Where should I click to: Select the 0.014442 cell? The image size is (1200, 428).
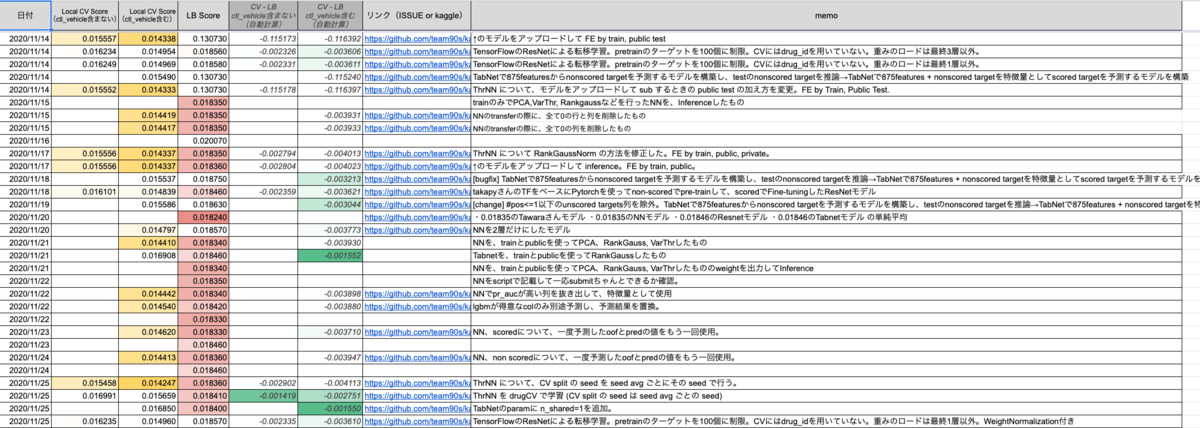pos(146,293)
